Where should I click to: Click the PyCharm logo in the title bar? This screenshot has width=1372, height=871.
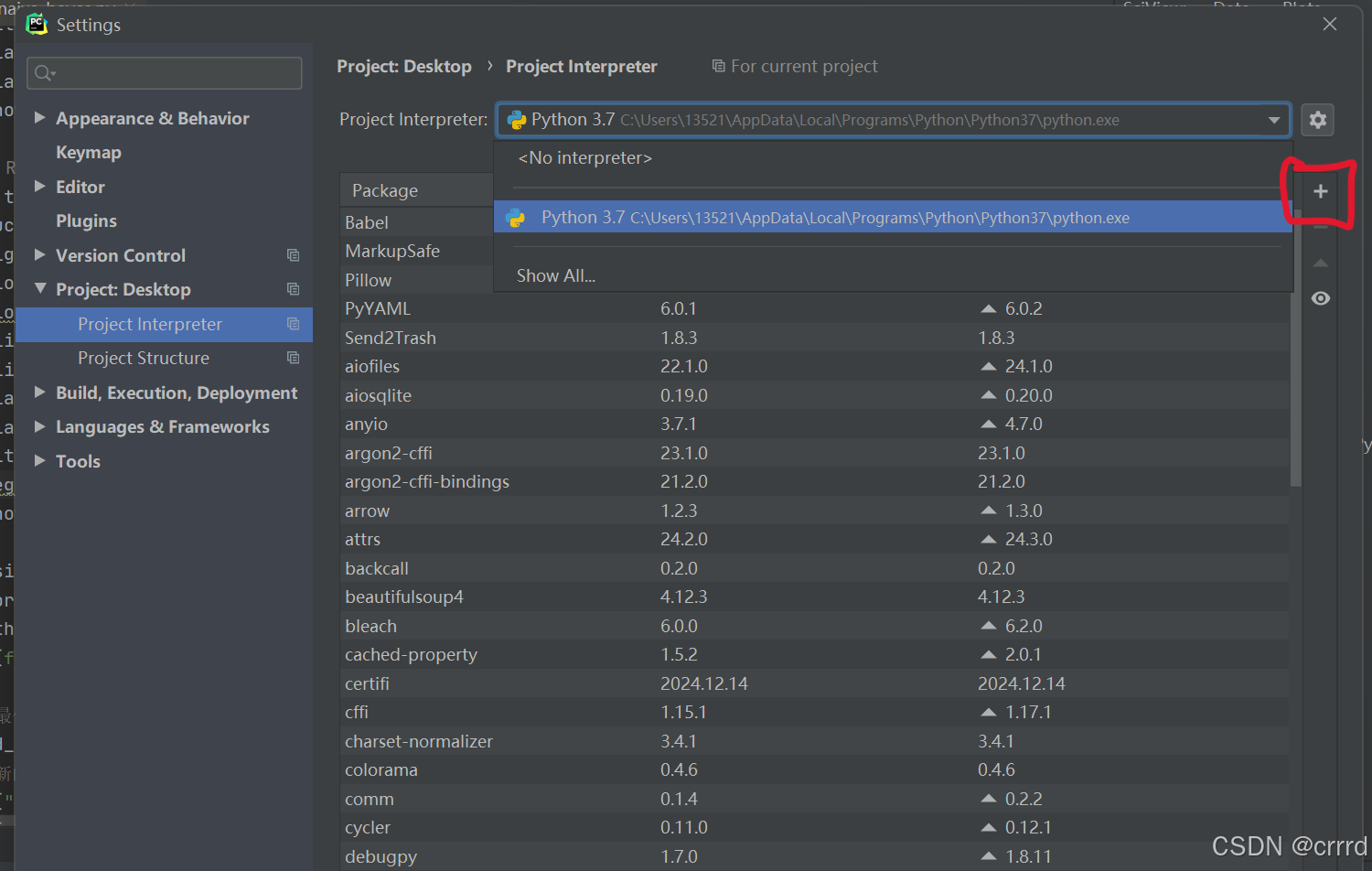(x=37, y=25)
